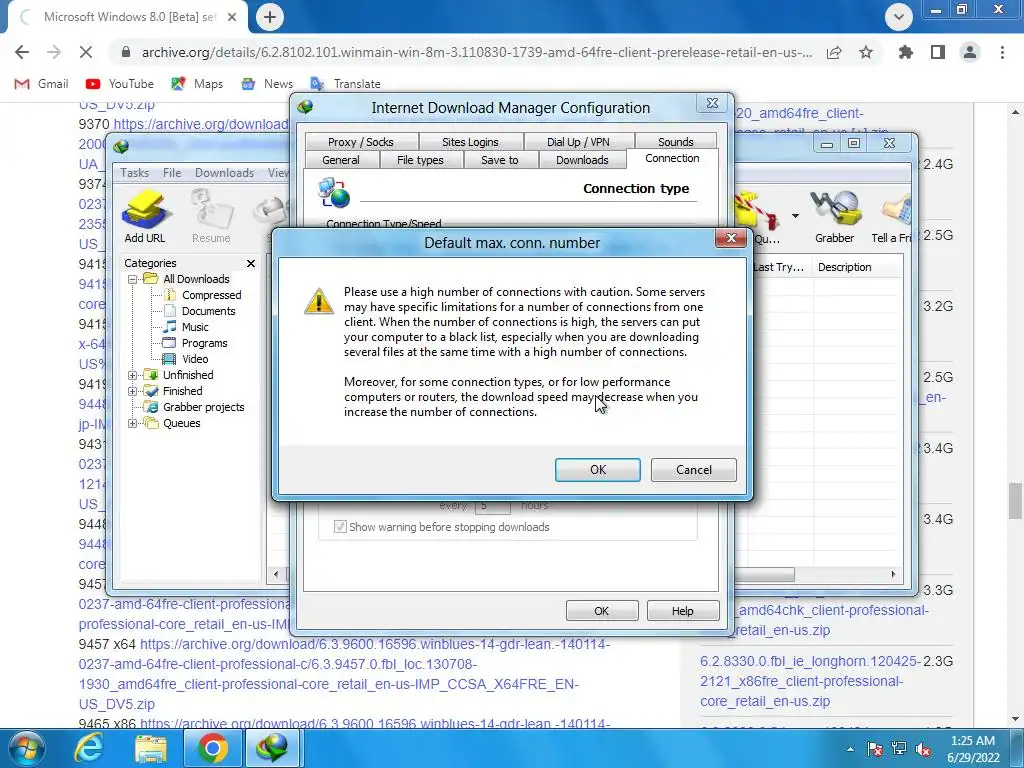Click the Stop Queue icon in IDM toolbar
The width and height of the screenshot is (1024, 768).
click(x=758, y=217)
